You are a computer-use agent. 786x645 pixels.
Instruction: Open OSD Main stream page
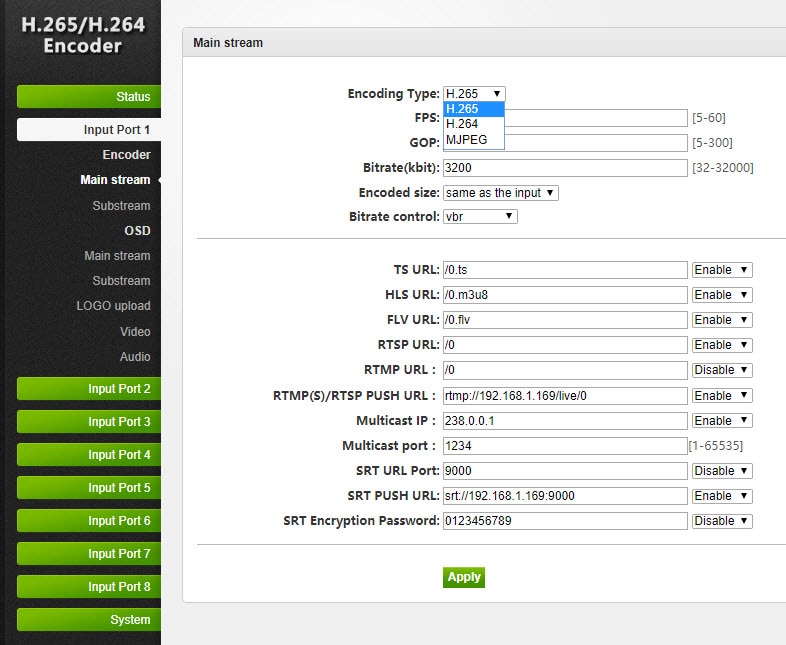[x=117, y=256]
